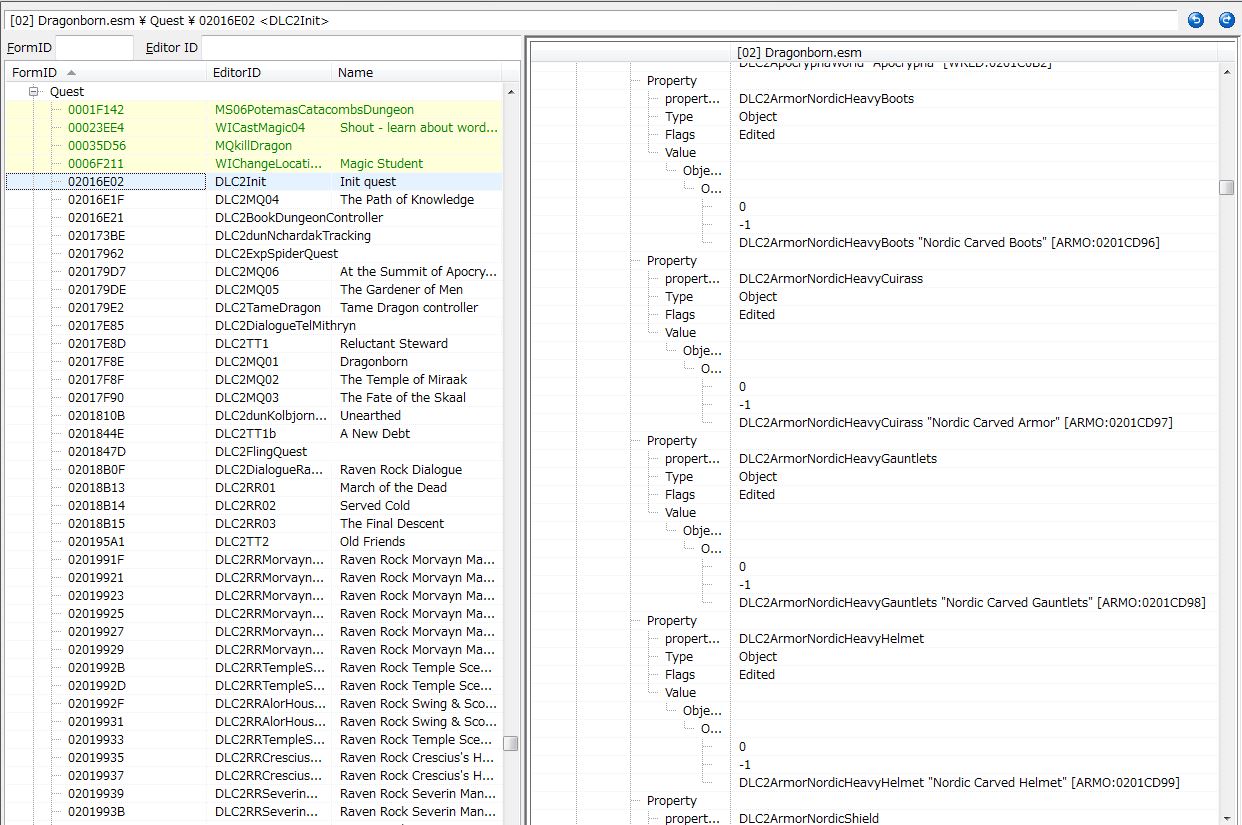Select DLC2TT2 Old Friends

pyautogui.click(x=254, y=541)
